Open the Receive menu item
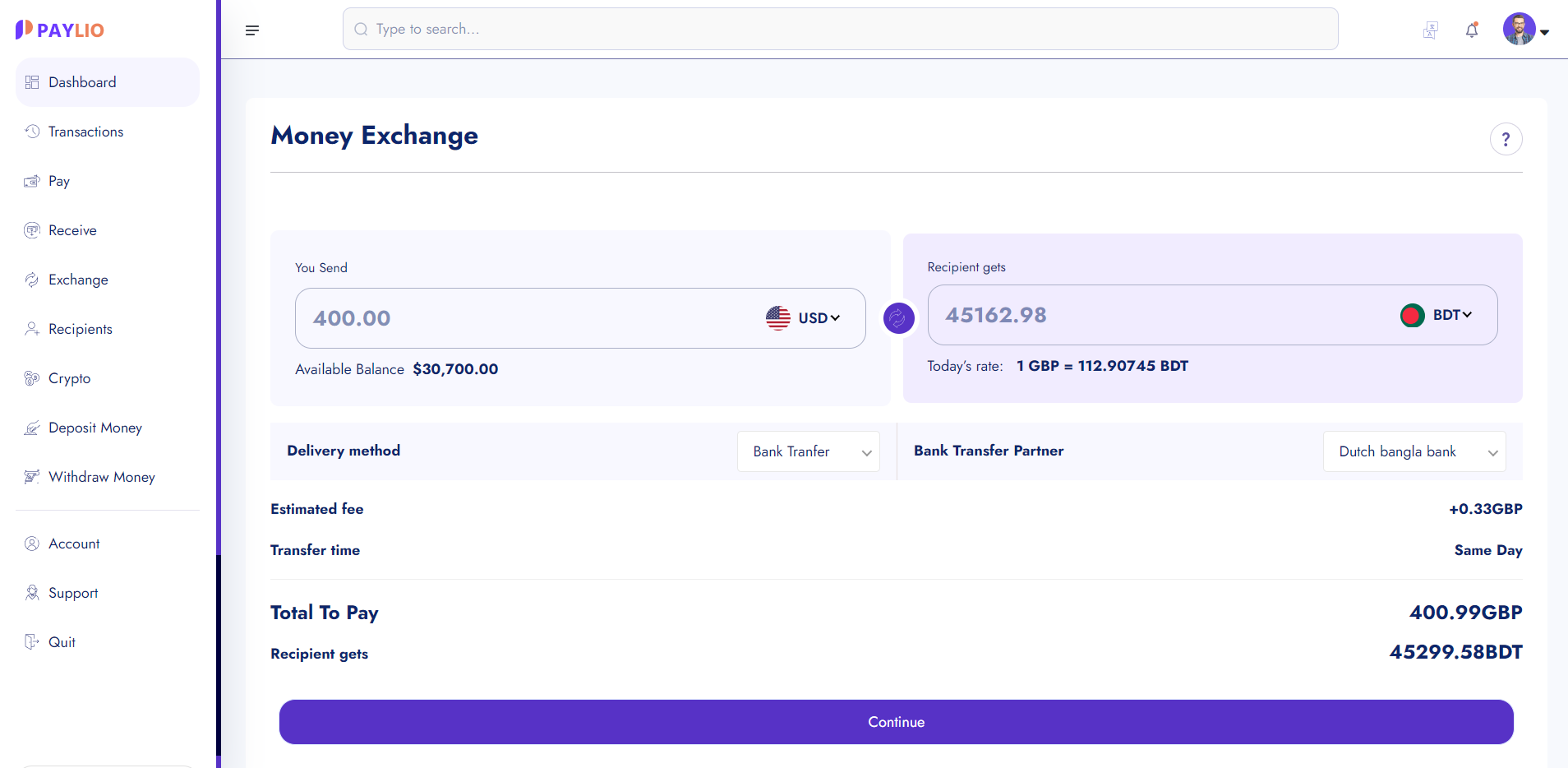The width and height of the screenshot is (1568, 768). pos(108,230)
